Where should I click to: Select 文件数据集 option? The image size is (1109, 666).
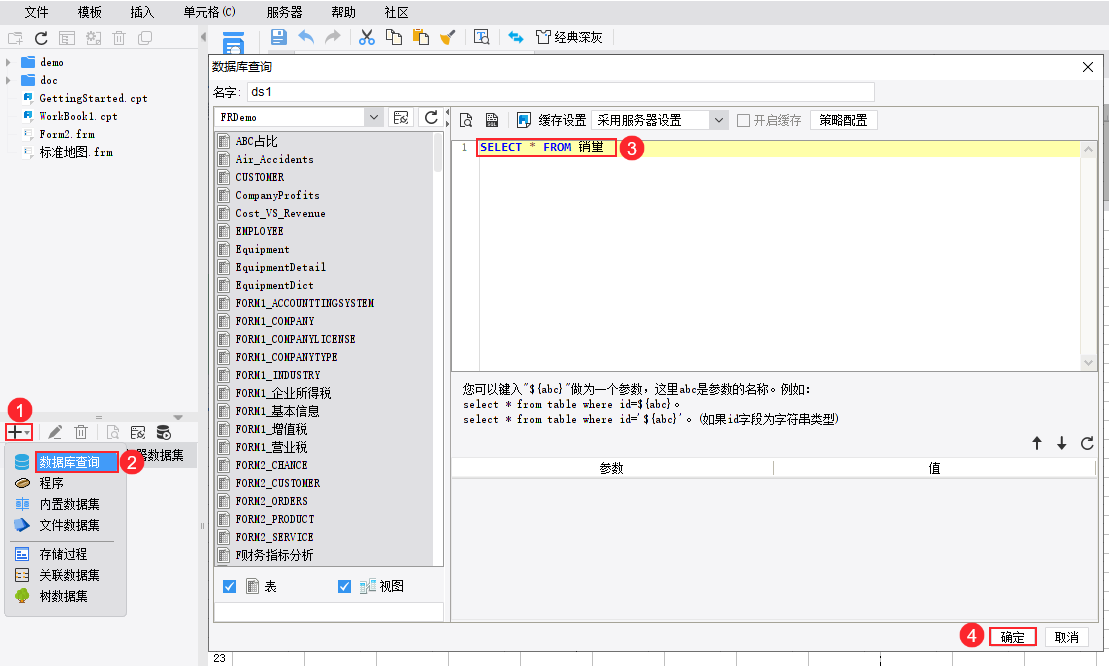69,525
